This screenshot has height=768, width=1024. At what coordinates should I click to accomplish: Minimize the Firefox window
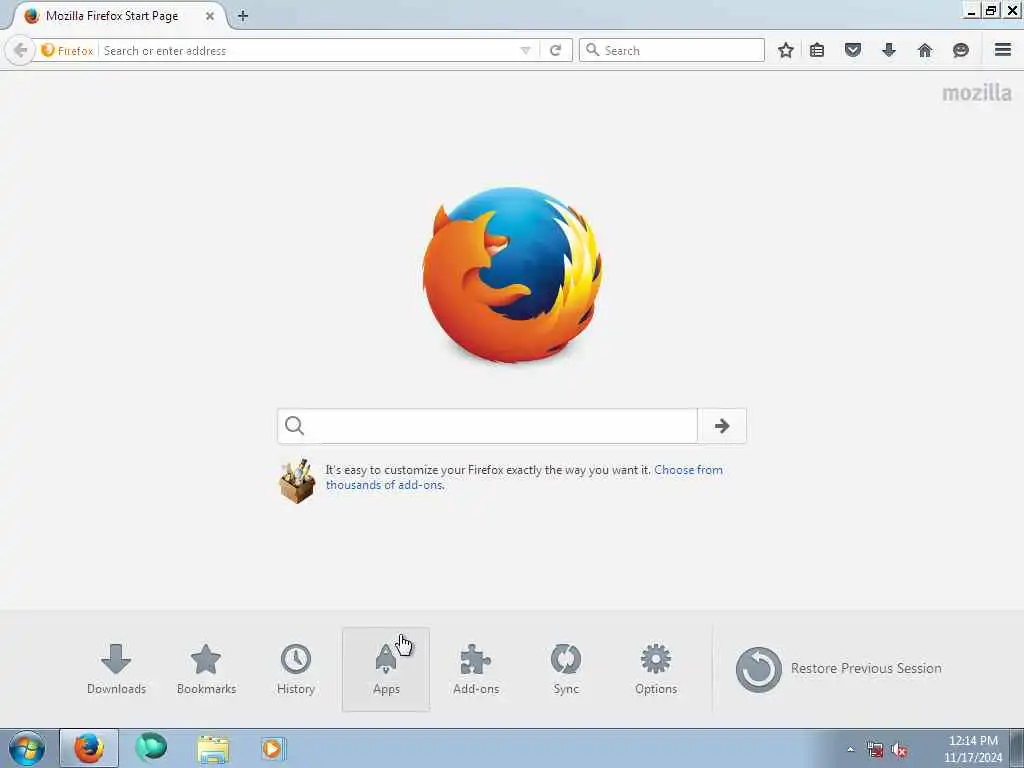tap(971, 10)
